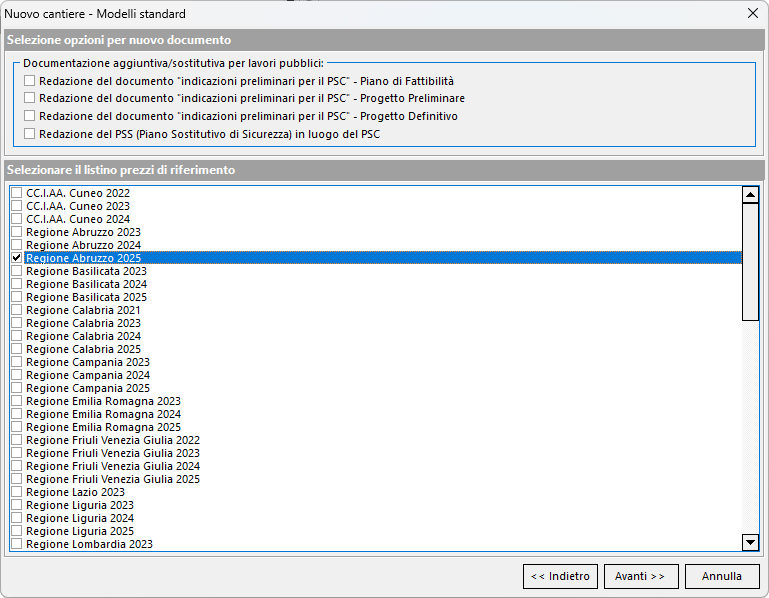Select the CC.I.AA. Cuneo 2024 checkbox
The height and width of the screenshot is (598, 769).
(x=16, y=219)
